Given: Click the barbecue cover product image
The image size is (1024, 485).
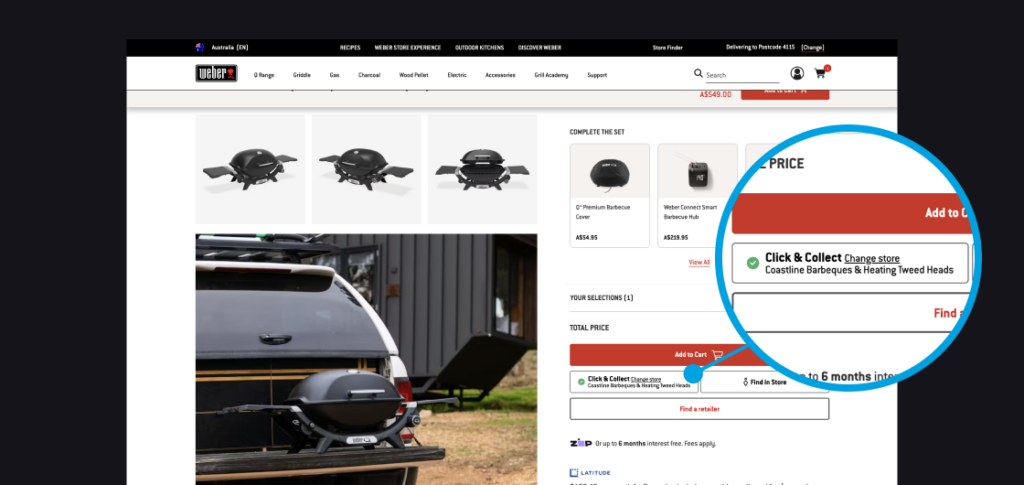Looking at the screenshot, I should click(610, 172).
